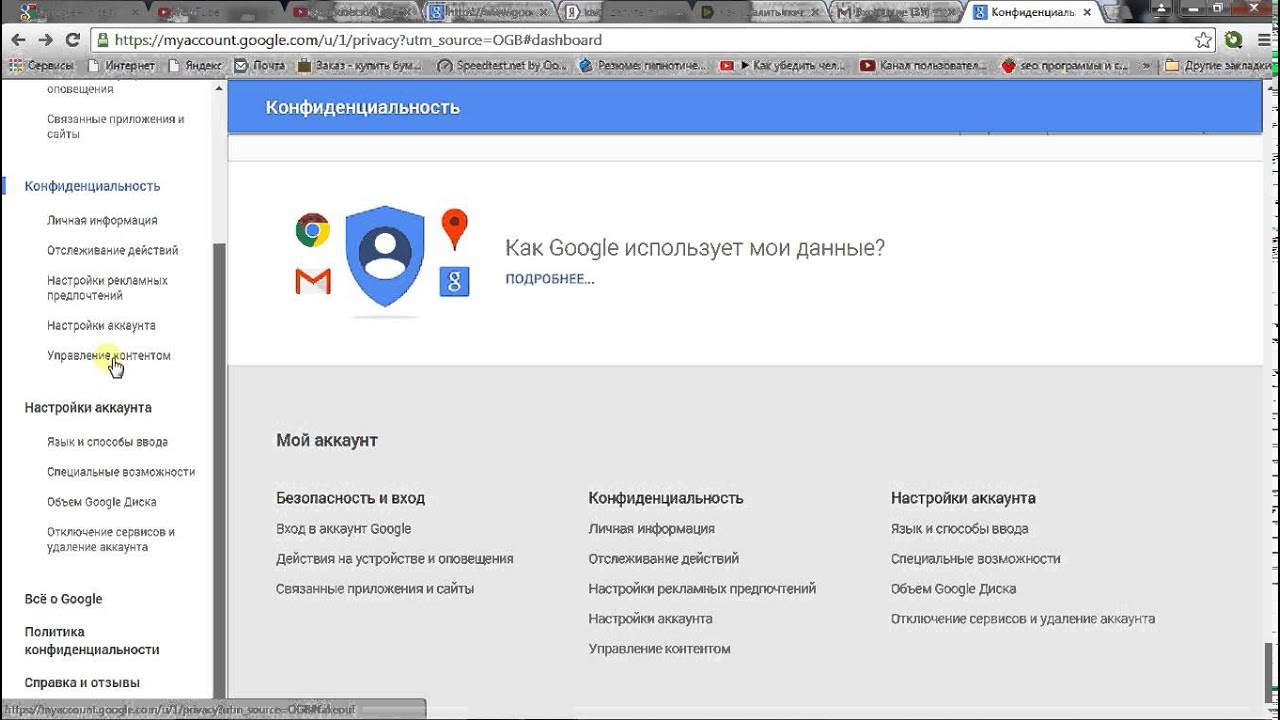Image resolution: width=1280 pixels, height=720 pixels.
Task: Open Отключение сервисов и удаление аккаунта under Мой аккаунт
Action: point(1023,618)
